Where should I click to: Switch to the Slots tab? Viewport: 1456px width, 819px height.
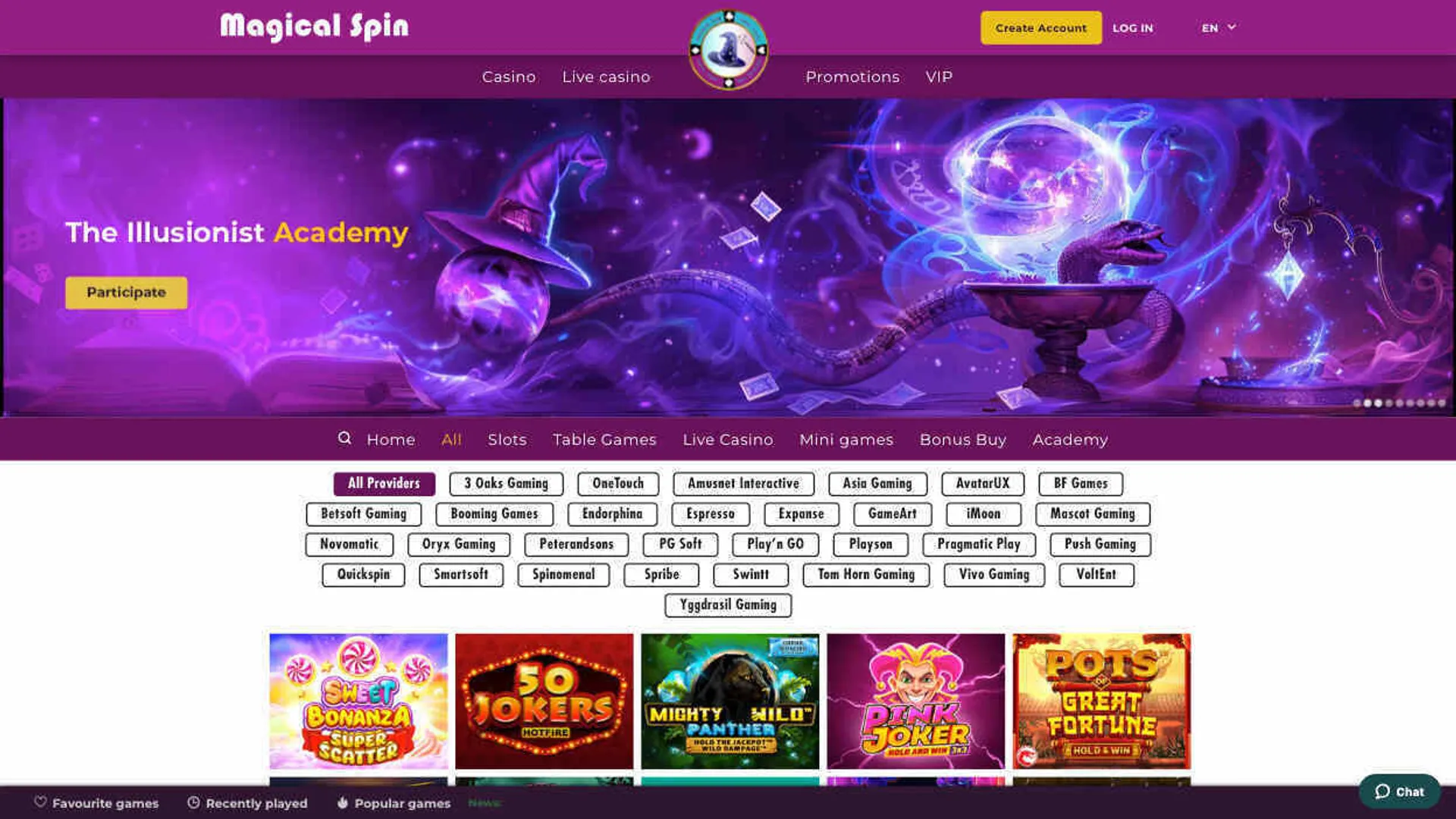(x=507, y=439)
